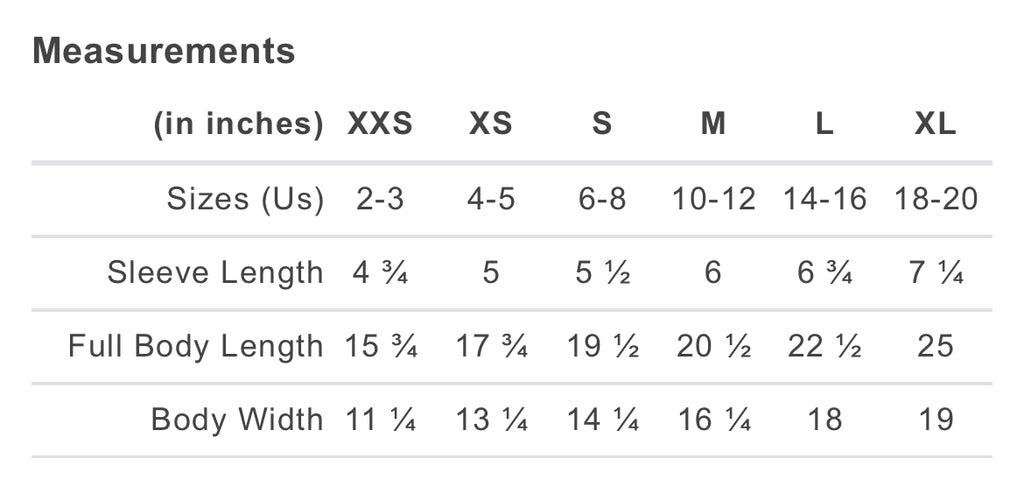This screenshot has width=1024, height=480.
Task: Click the S size column header
Action: tap(602, 124)
